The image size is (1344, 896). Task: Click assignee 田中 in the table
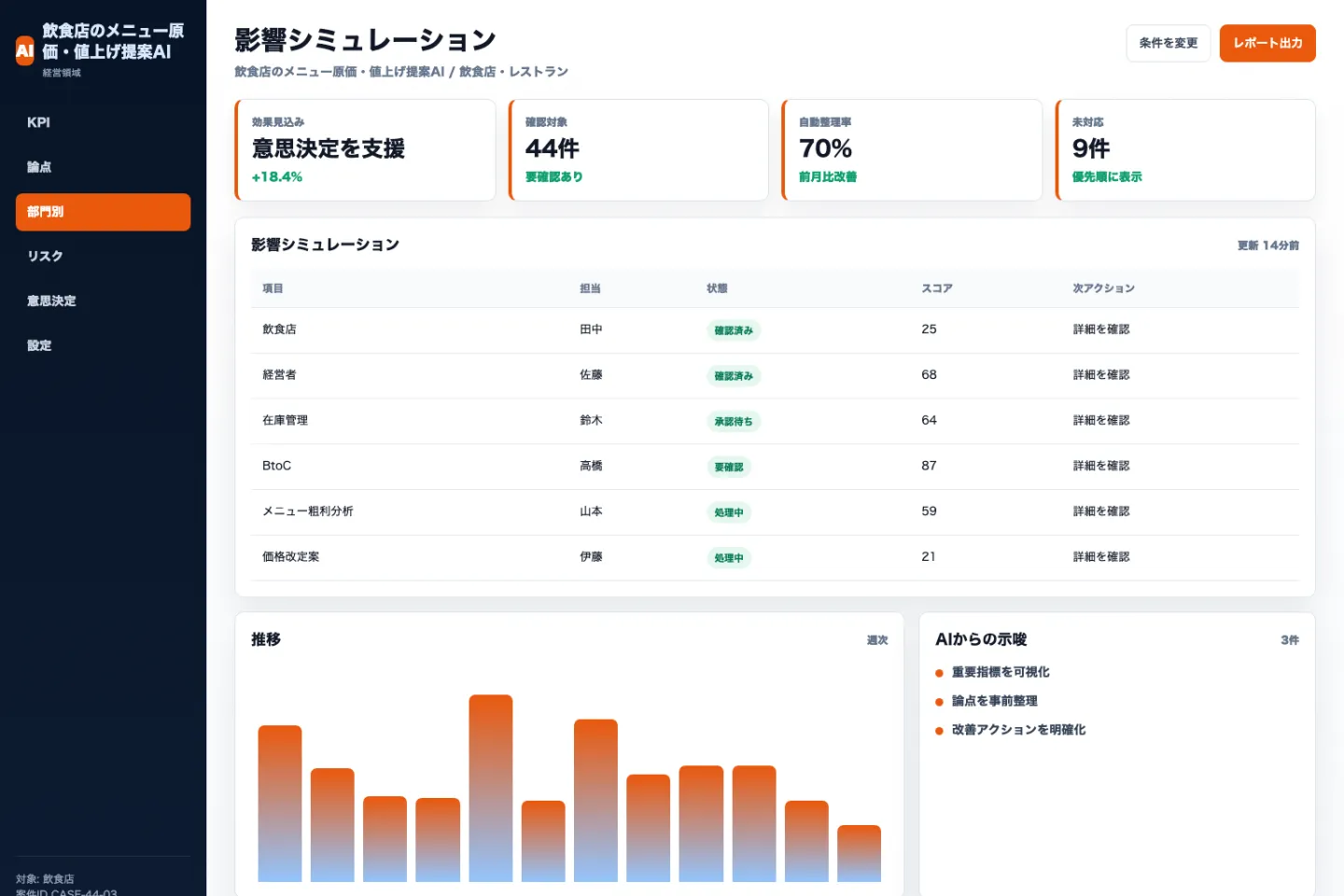[591, 329]
